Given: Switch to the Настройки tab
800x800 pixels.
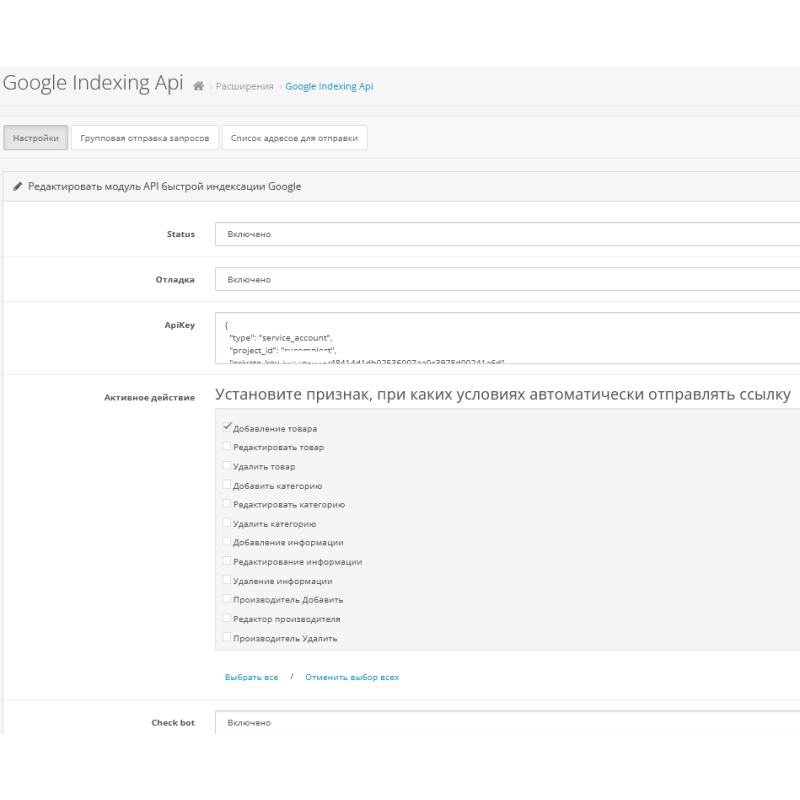Looking at the screenshot, I should [x=36, y=138].
